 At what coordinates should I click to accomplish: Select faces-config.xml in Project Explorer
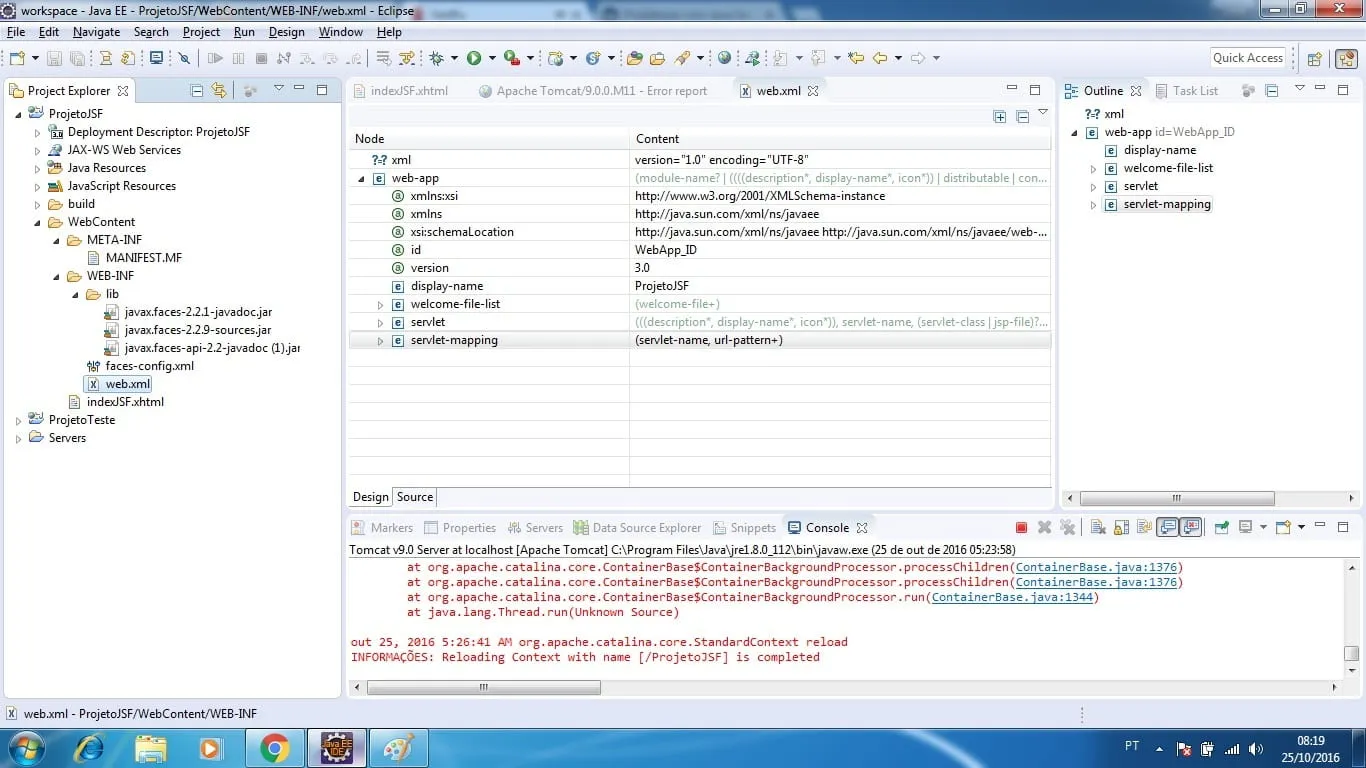click(149, 366)
